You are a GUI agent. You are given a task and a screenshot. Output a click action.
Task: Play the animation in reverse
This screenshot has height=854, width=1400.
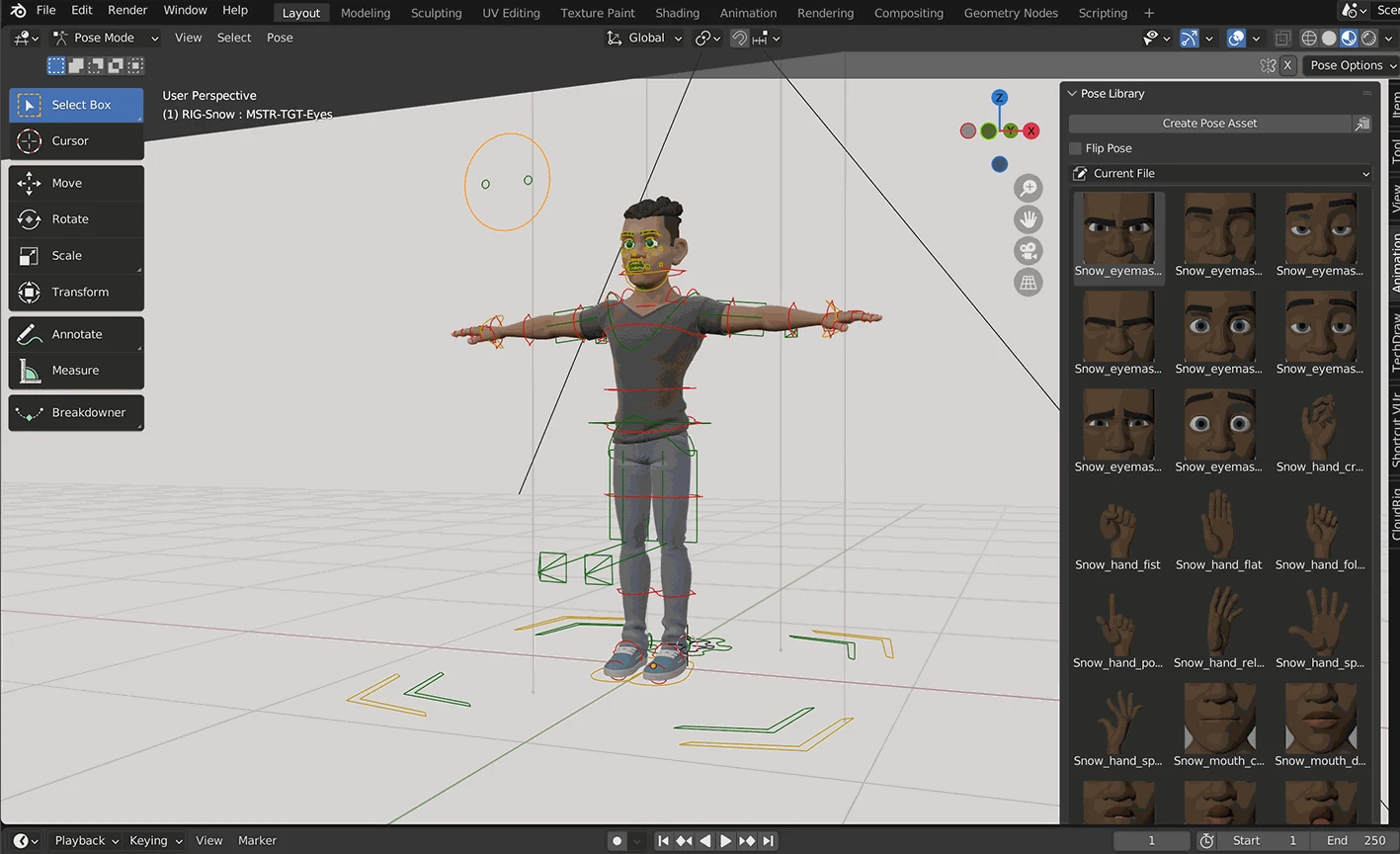click(705, 841)
